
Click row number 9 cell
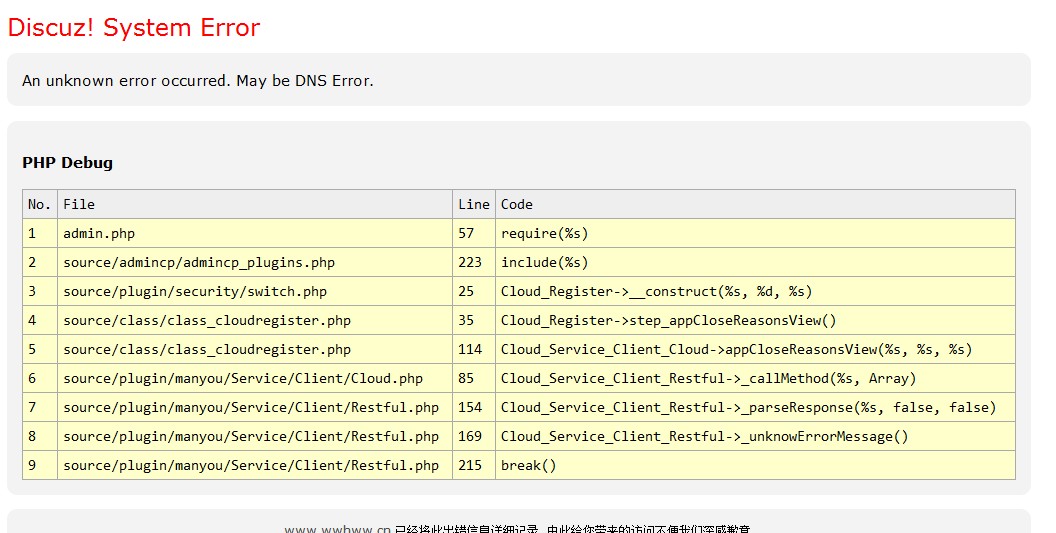(x=40, y=465)
